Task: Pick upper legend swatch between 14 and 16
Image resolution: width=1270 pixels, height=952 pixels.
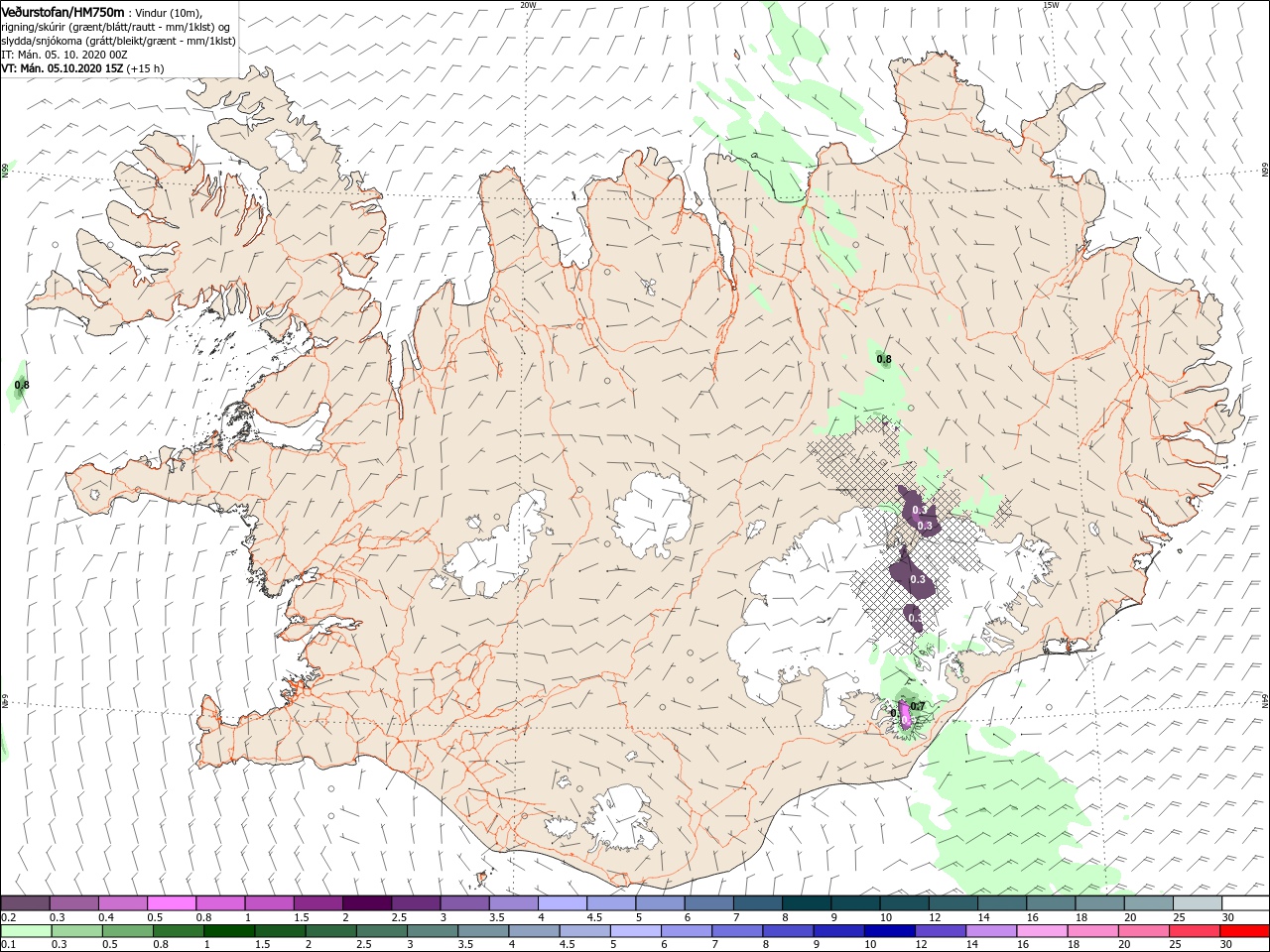Action: pyautogui.click(x=1001, y=903)
